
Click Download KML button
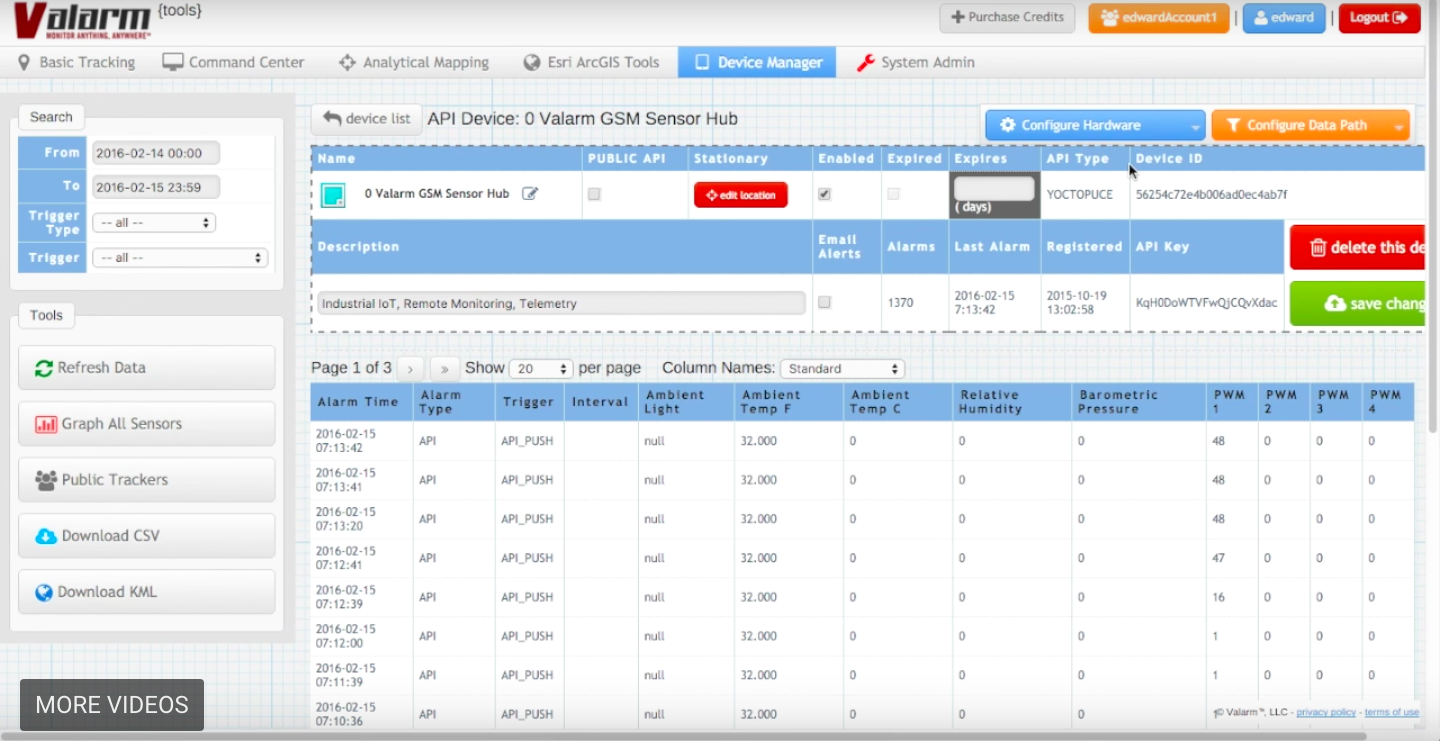point(146,592)
